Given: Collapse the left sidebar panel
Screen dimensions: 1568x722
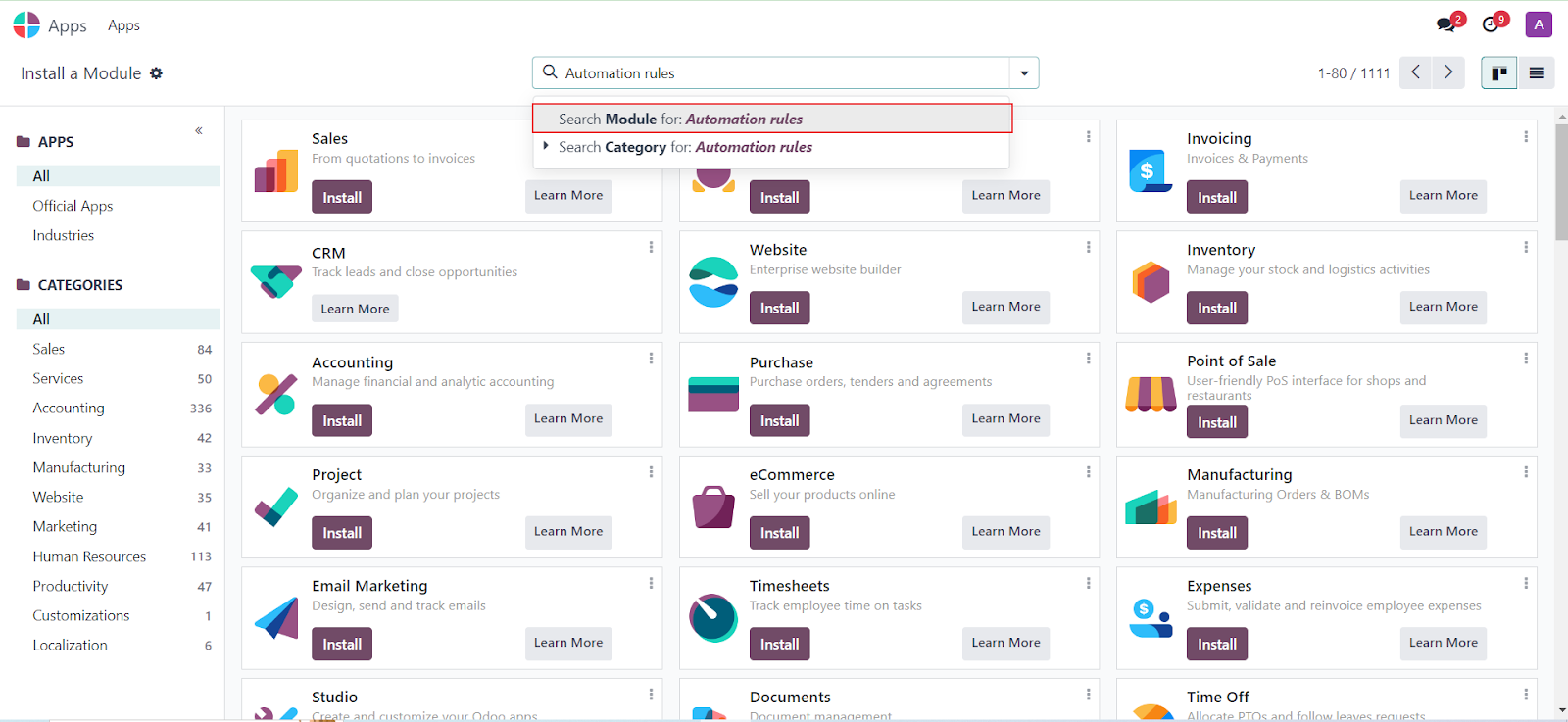Looking at the screenshot, I should pos(199,130).
